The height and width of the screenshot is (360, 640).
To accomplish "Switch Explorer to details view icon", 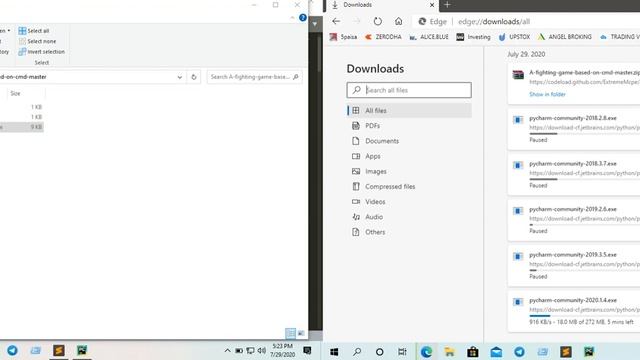I will click(290, 333).
